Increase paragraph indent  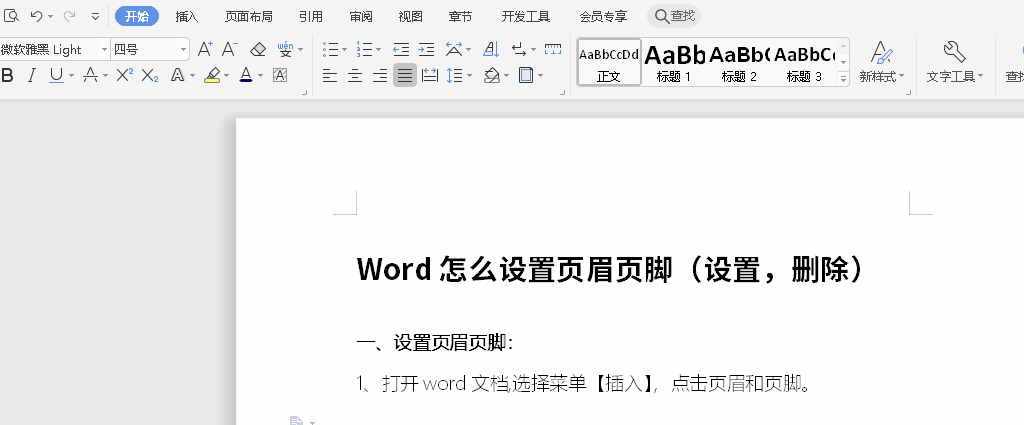tap(426, 49)
